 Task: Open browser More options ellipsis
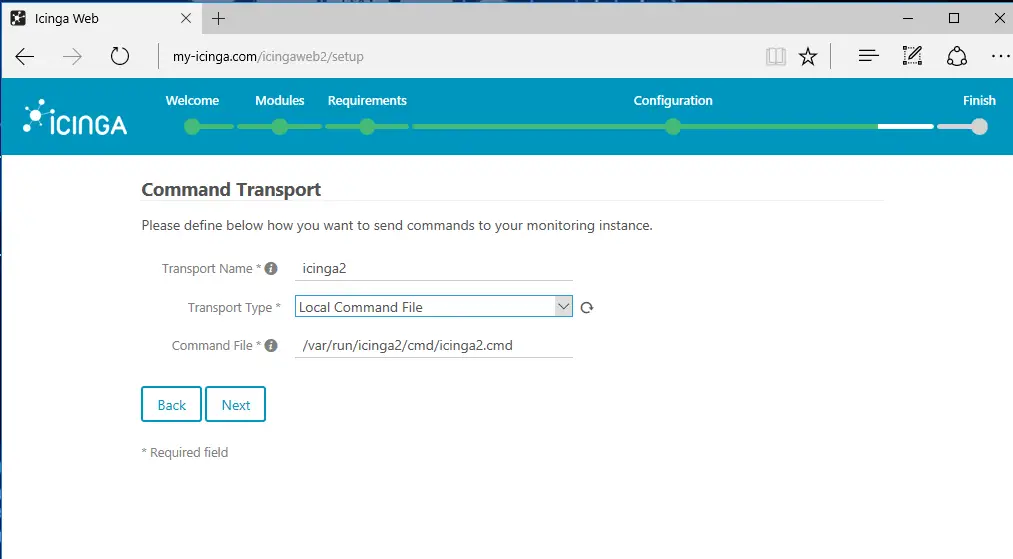pos(1000,56)
